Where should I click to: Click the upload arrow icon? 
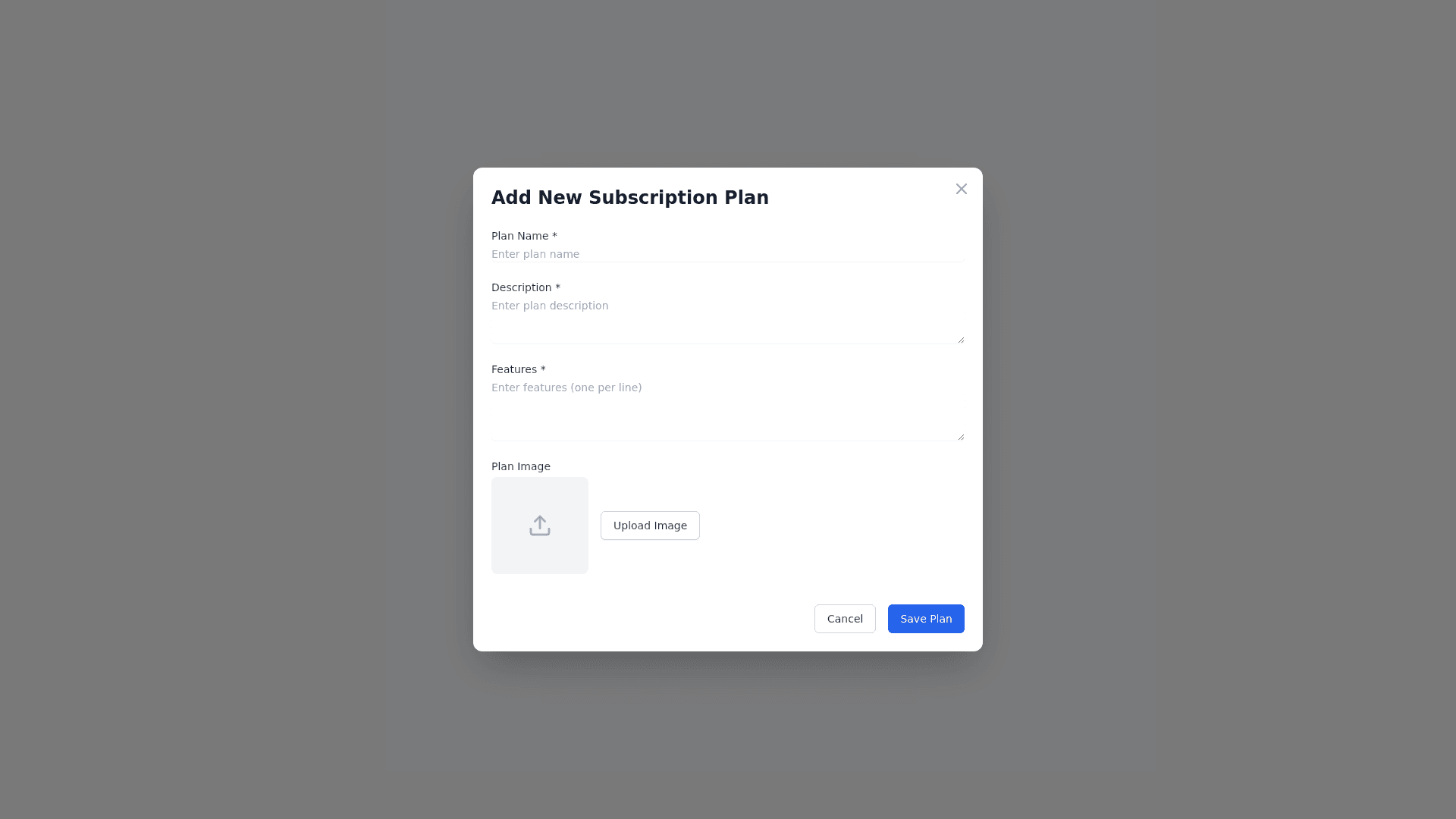pyautogui.click(x=539, y=526)
